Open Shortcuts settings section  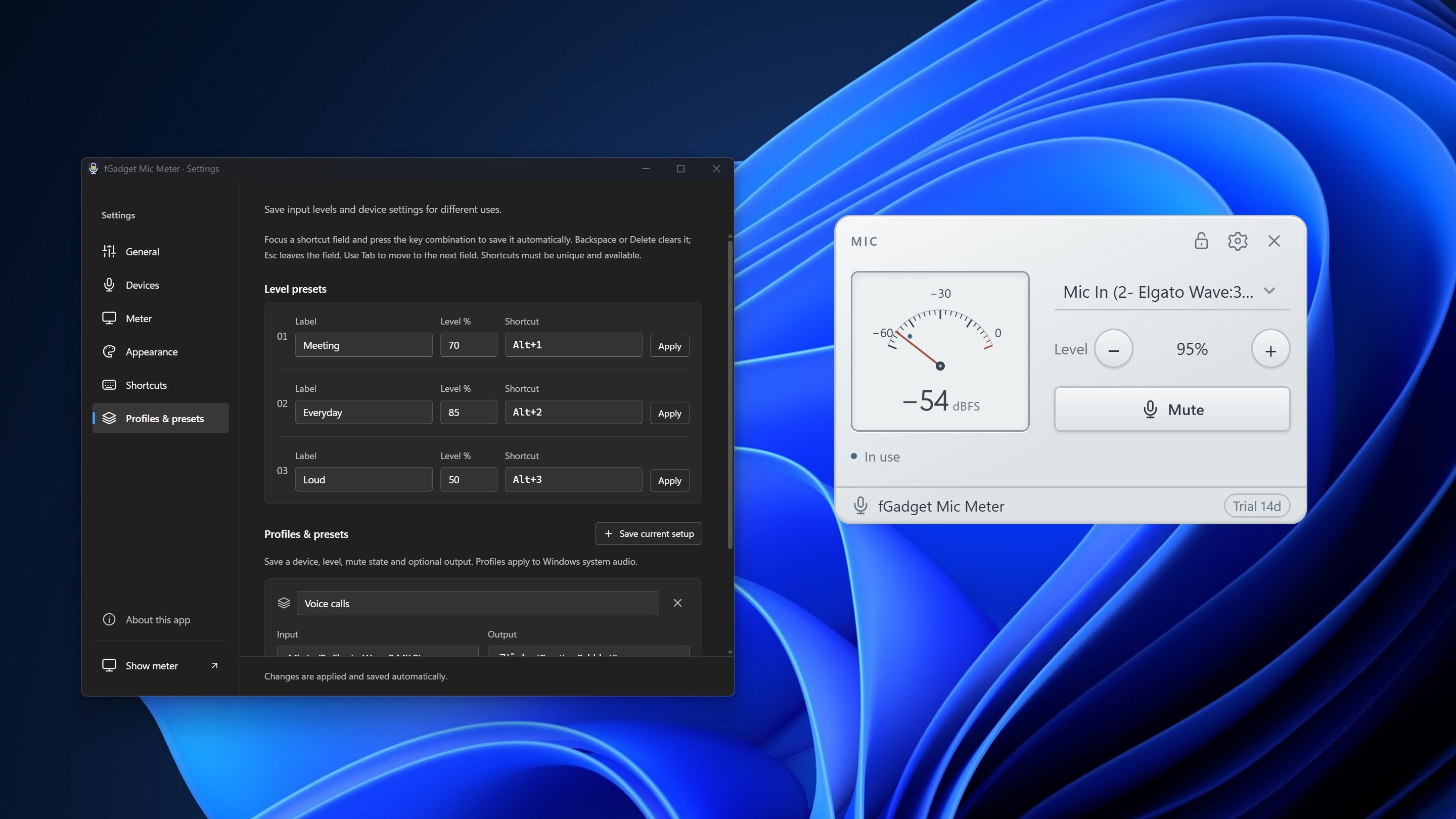click(161, 385)
